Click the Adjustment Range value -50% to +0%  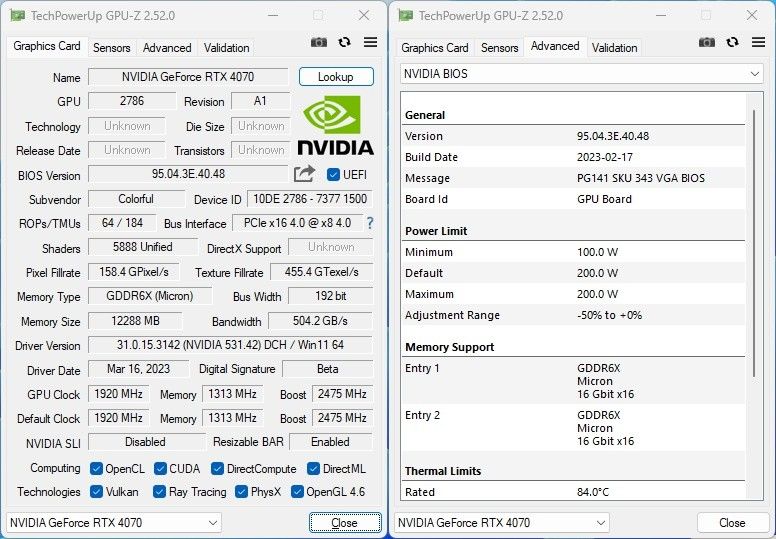point(609,315)
